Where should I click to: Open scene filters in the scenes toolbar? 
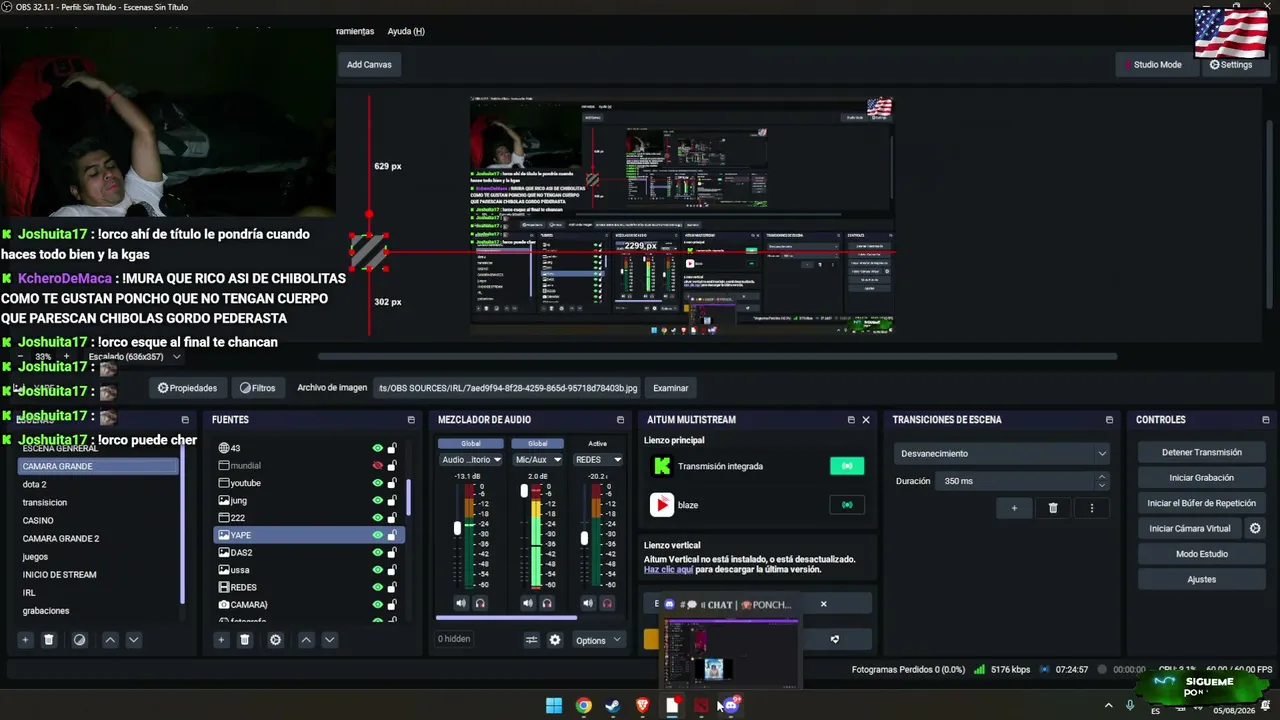point(80,640)
